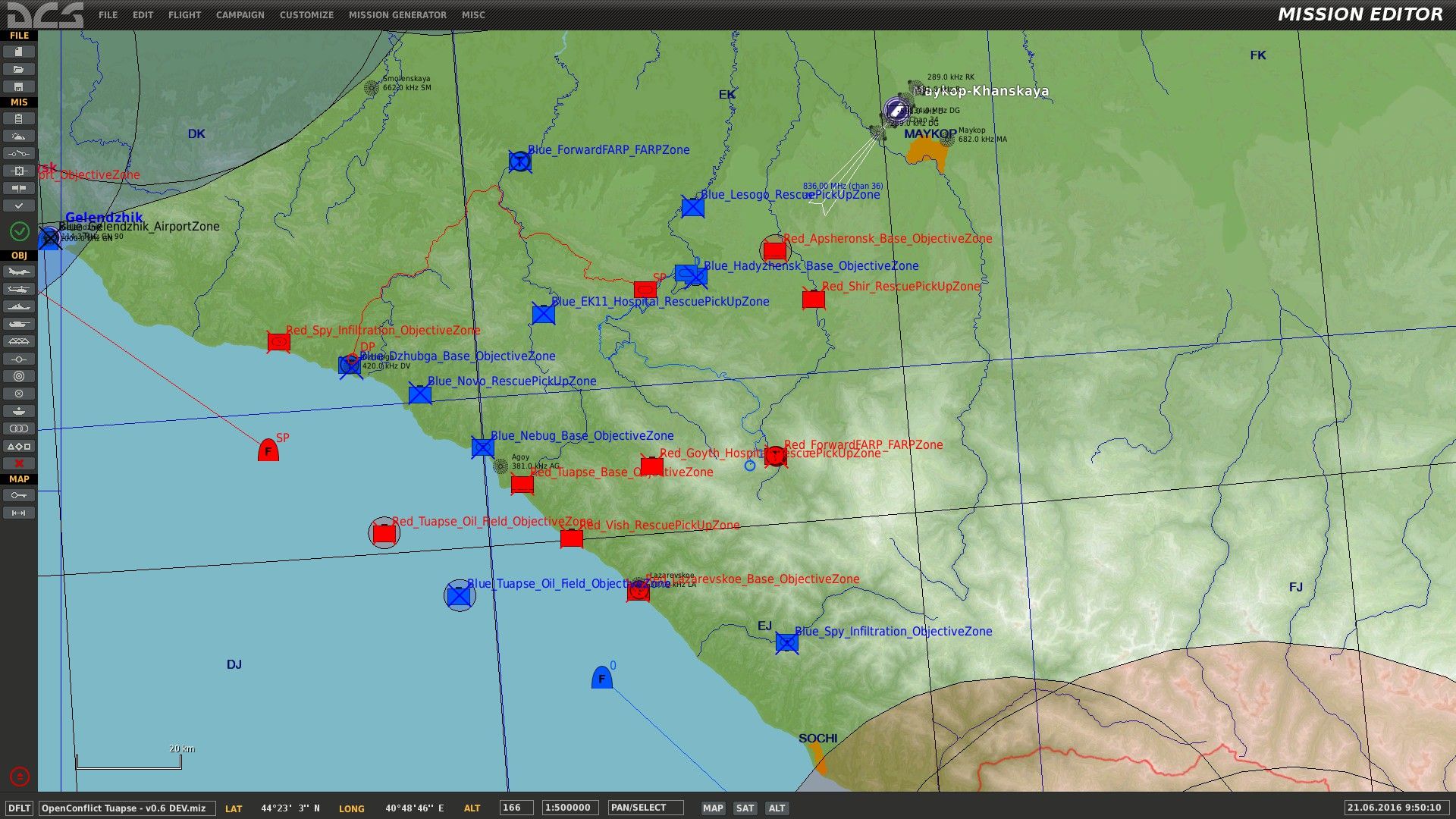Select the Blue_ForwardFARP unit icon
Viewport: 1456px width, 819px height.
pos(519,162)
